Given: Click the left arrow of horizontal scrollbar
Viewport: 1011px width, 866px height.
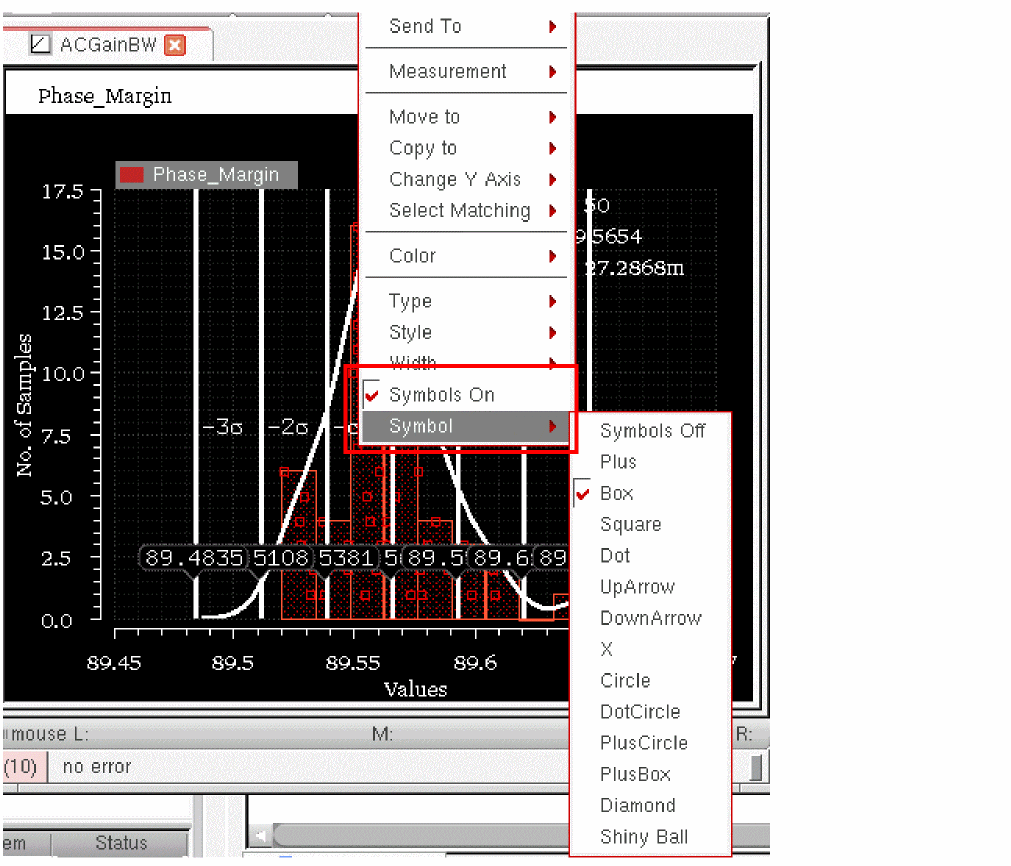Looking at the screenshot, I should pyautogui.click(x=261, y=835).
